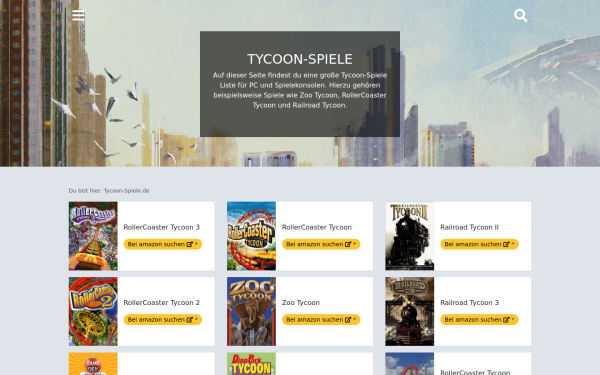Search amazon for RollerCoaster Tycoon
The image size is (600, 375).
coord(321,244)
